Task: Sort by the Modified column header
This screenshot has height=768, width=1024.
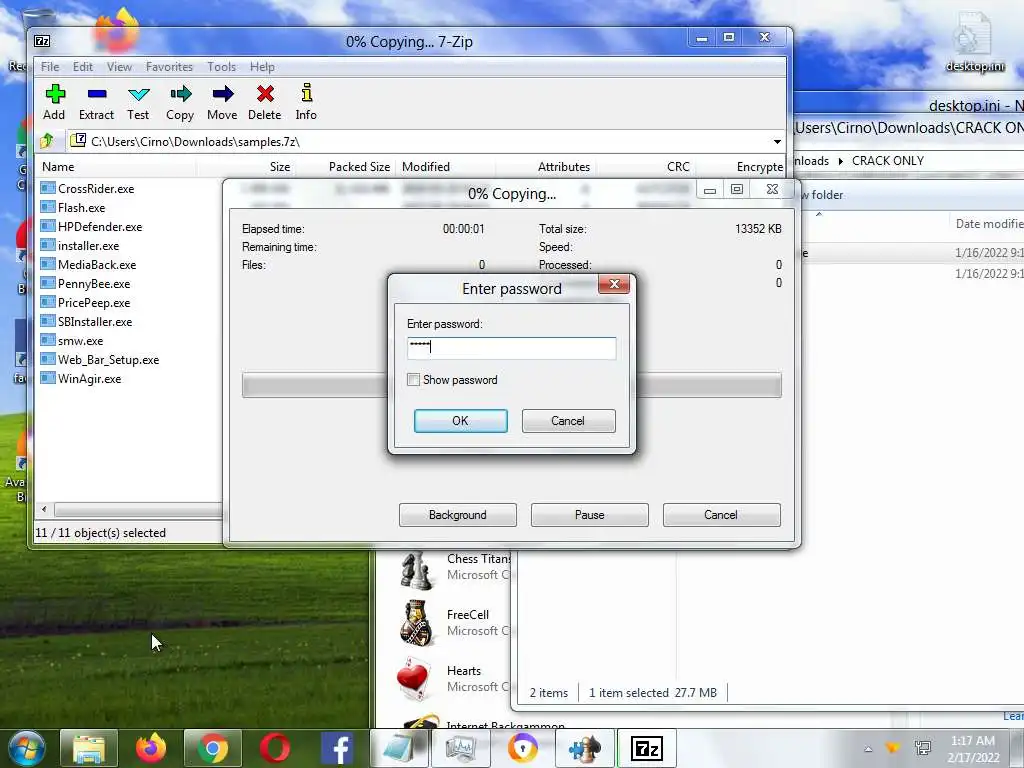Action: pos(426,167)
